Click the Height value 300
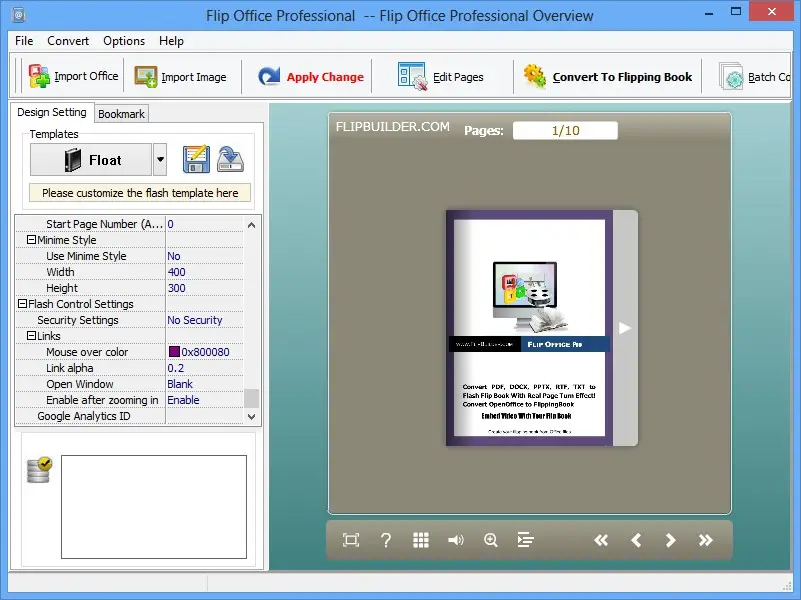The image size is (801, 600). click(x=205, y=287)
